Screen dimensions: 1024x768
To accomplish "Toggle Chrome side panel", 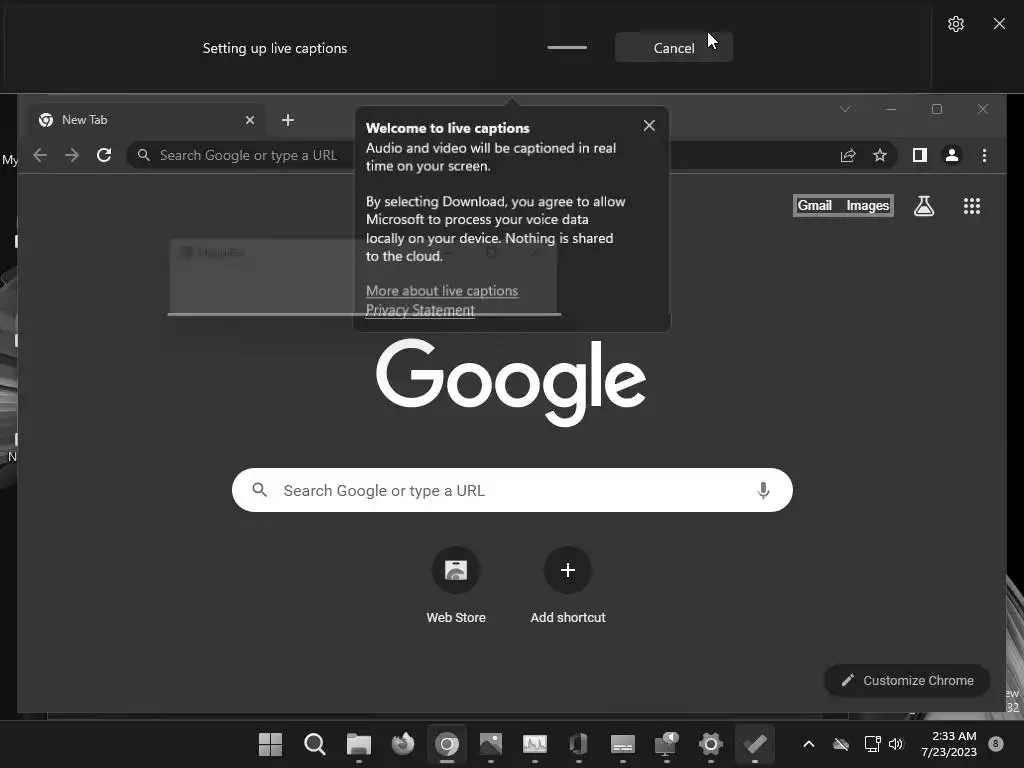I will (920, 155).
